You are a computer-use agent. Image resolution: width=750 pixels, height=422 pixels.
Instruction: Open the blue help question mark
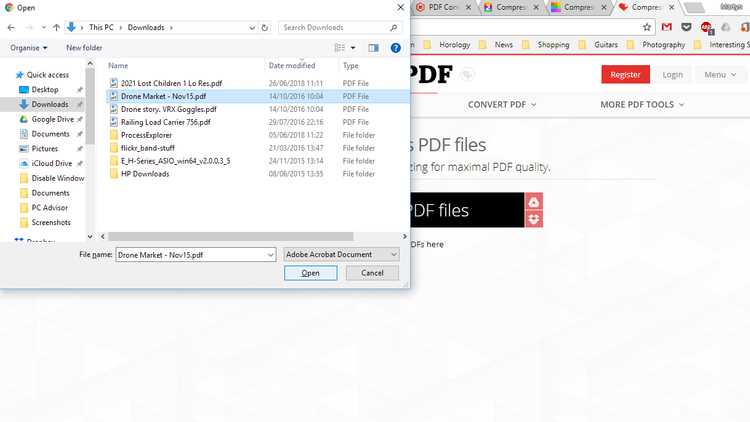click(x=396, y=47)
